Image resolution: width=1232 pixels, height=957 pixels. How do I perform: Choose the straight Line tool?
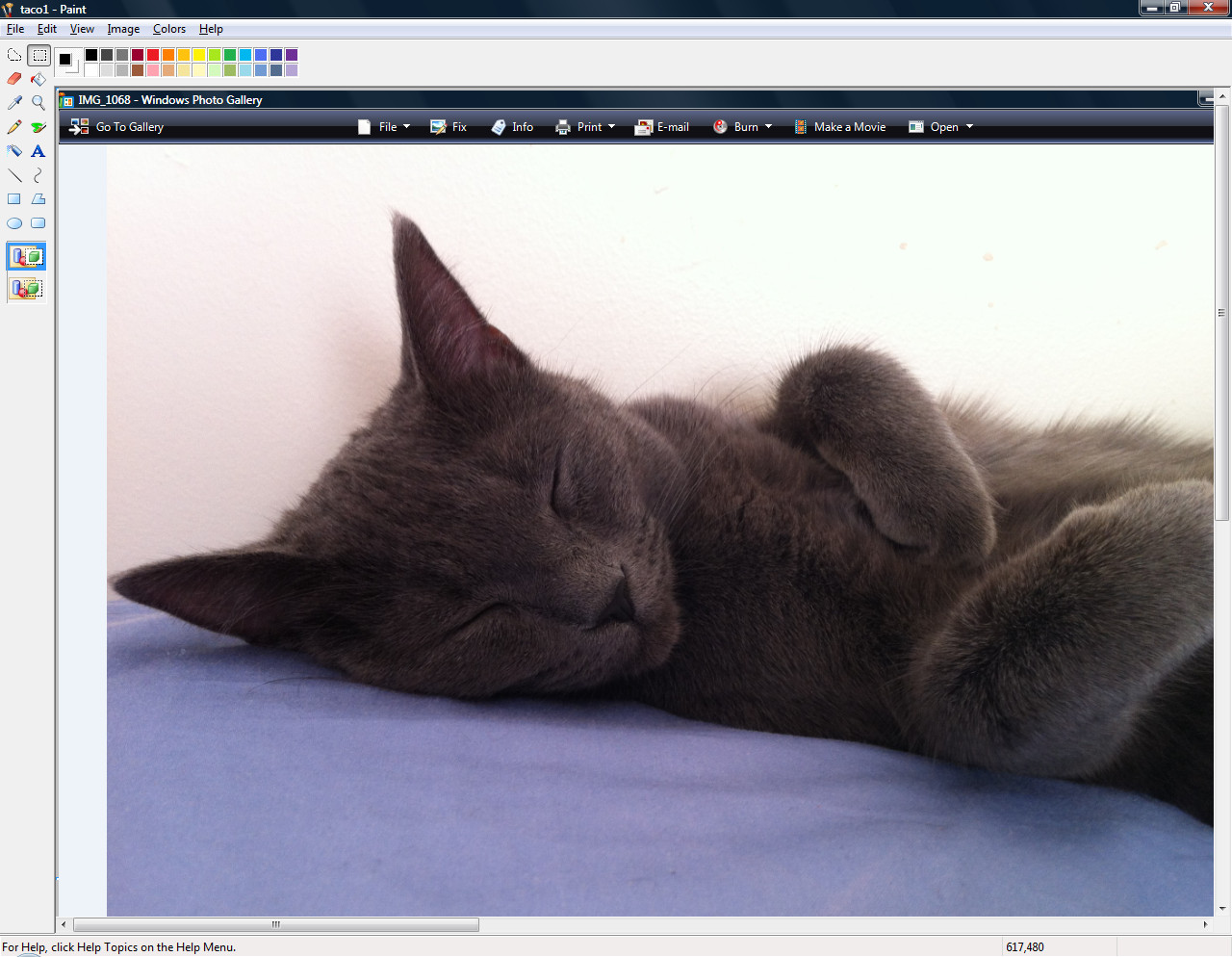pos(14,175)
